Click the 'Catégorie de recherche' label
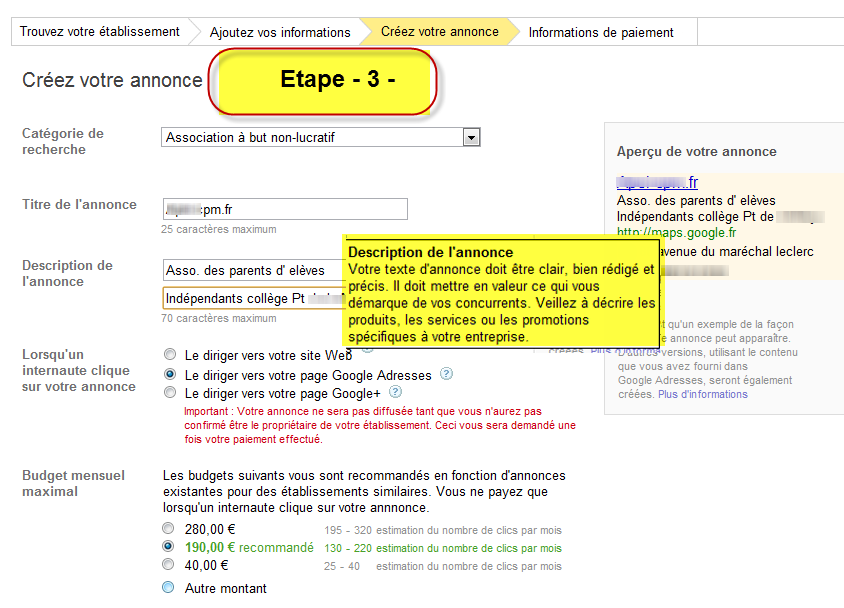Viewport: 844px width, 608px height. point(63,141)
